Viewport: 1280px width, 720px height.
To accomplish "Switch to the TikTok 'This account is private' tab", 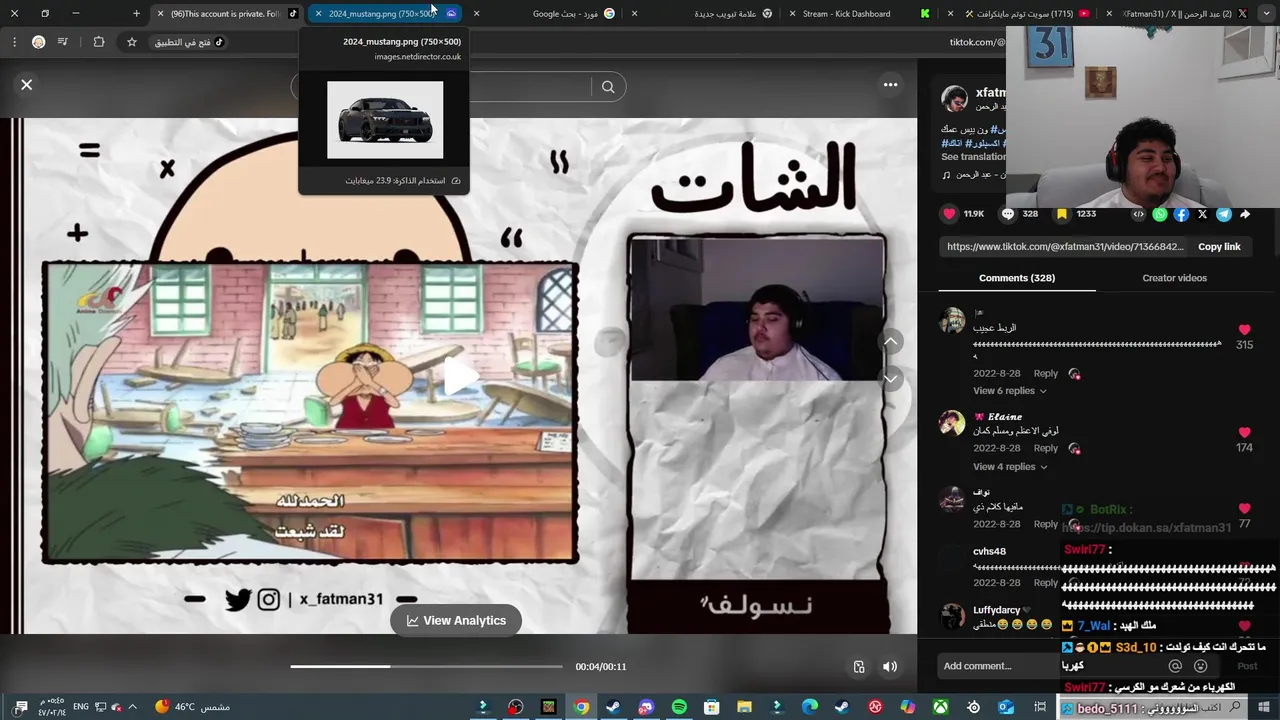I will coord(225,14).
